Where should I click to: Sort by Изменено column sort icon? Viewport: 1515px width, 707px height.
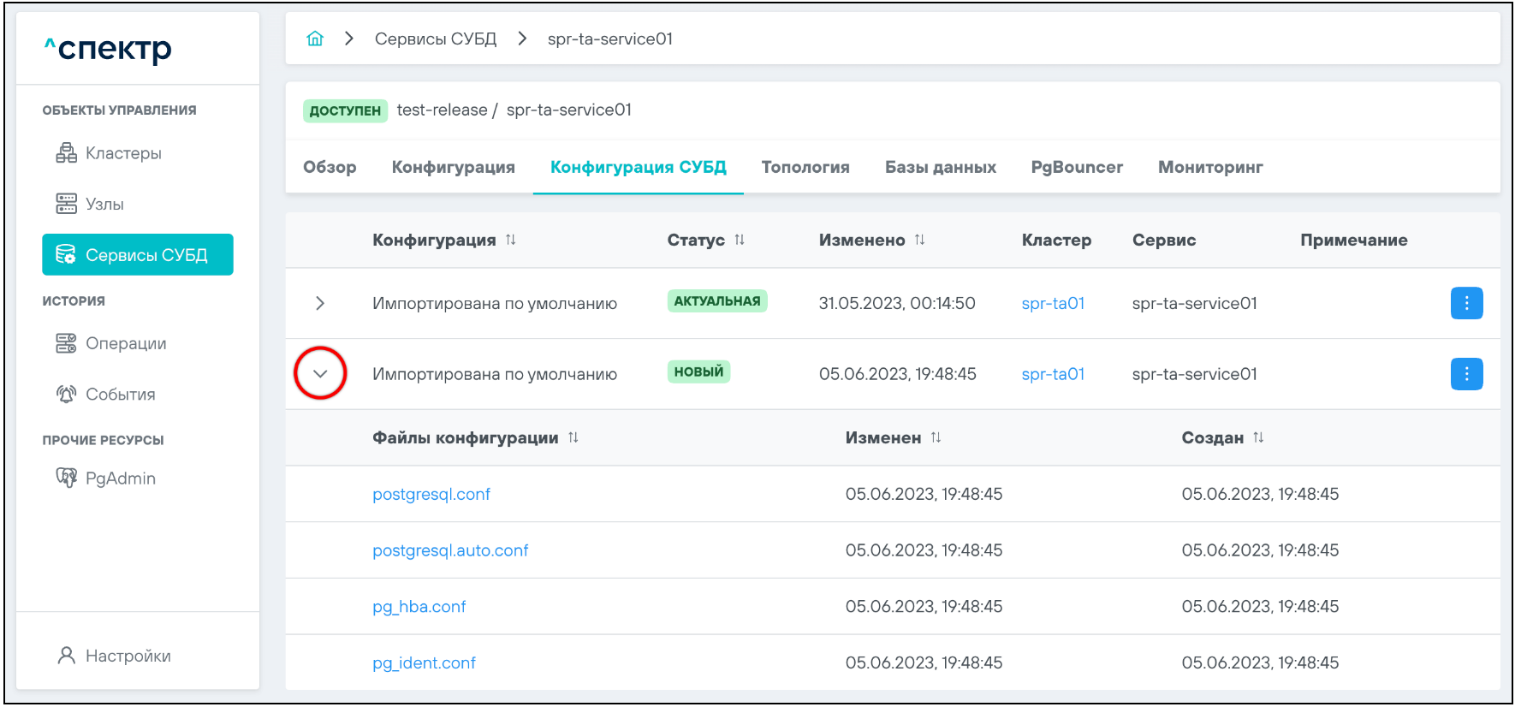pos(920,240)
